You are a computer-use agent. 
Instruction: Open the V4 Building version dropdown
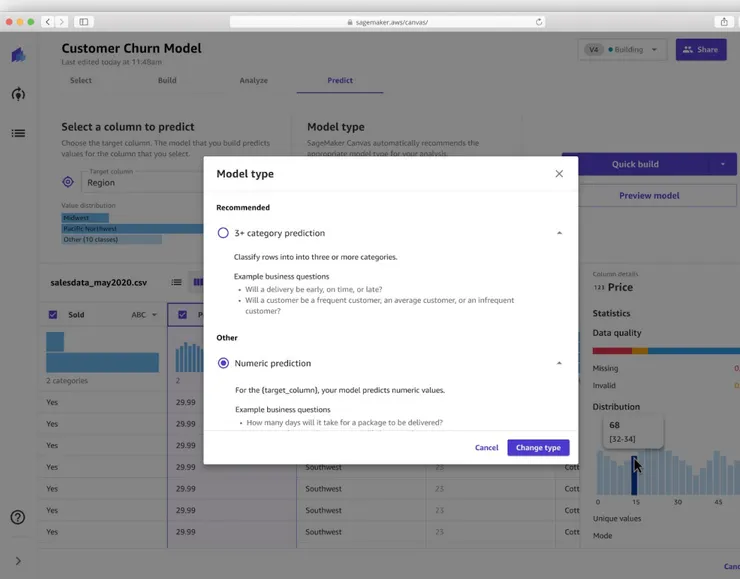pos(622,50)
